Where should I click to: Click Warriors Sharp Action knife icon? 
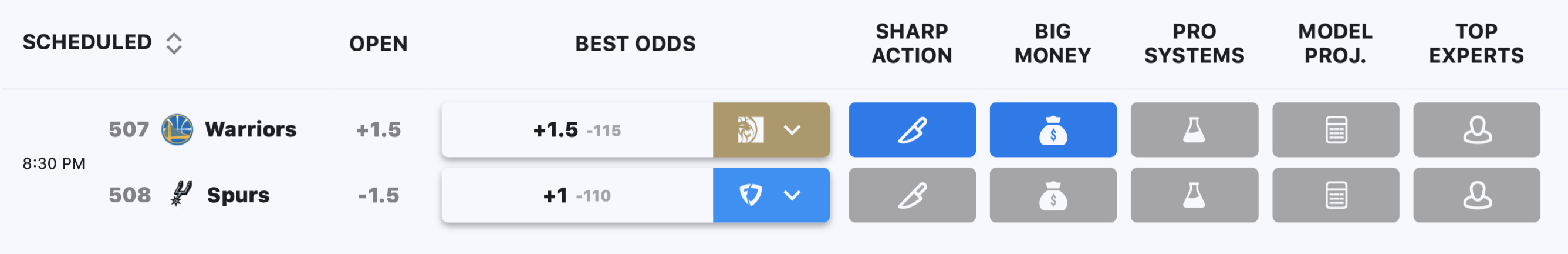912,129
